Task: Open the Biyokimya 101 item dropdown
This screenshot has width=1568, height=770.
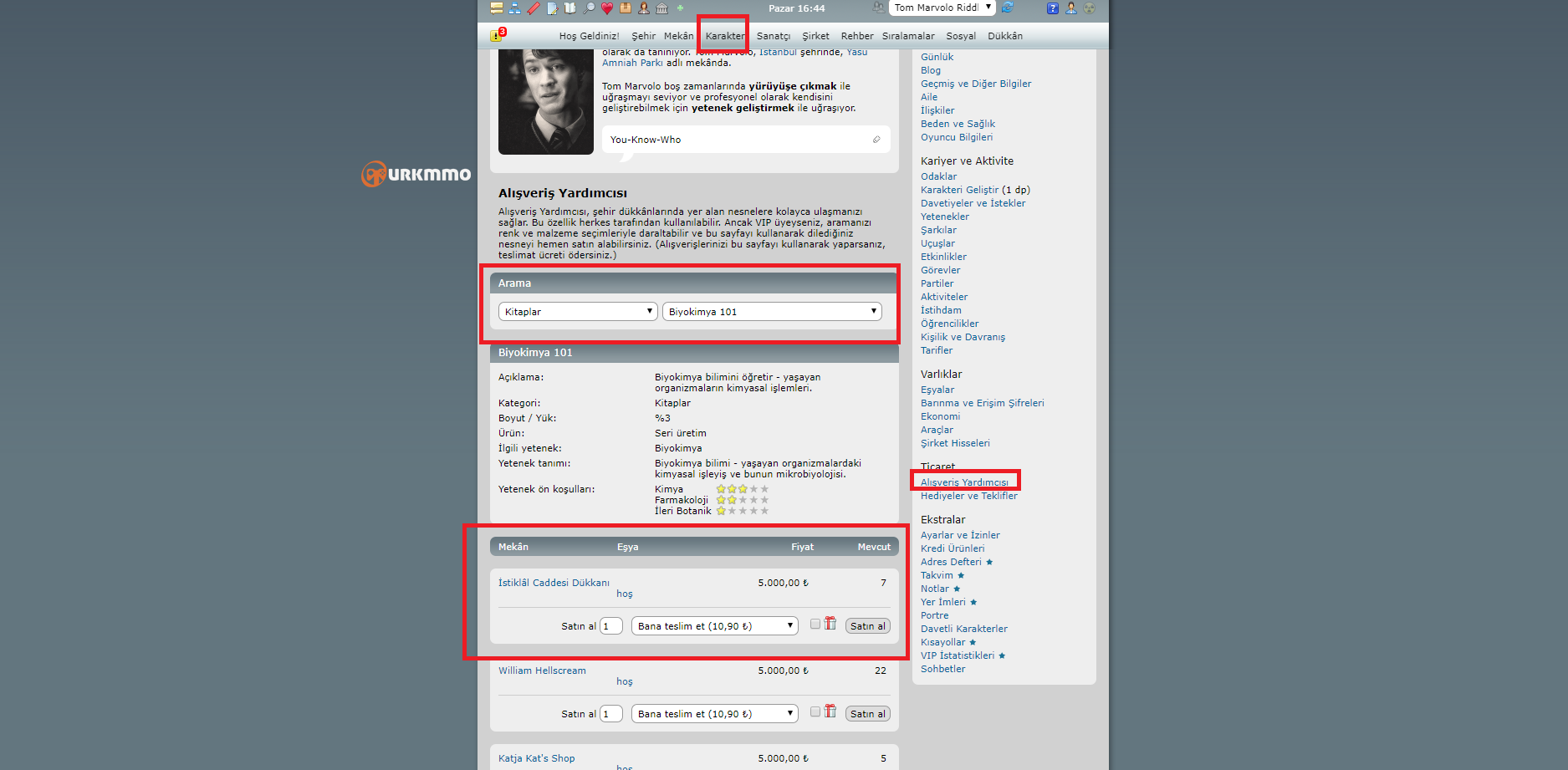Action: click(x=772, y=312)
